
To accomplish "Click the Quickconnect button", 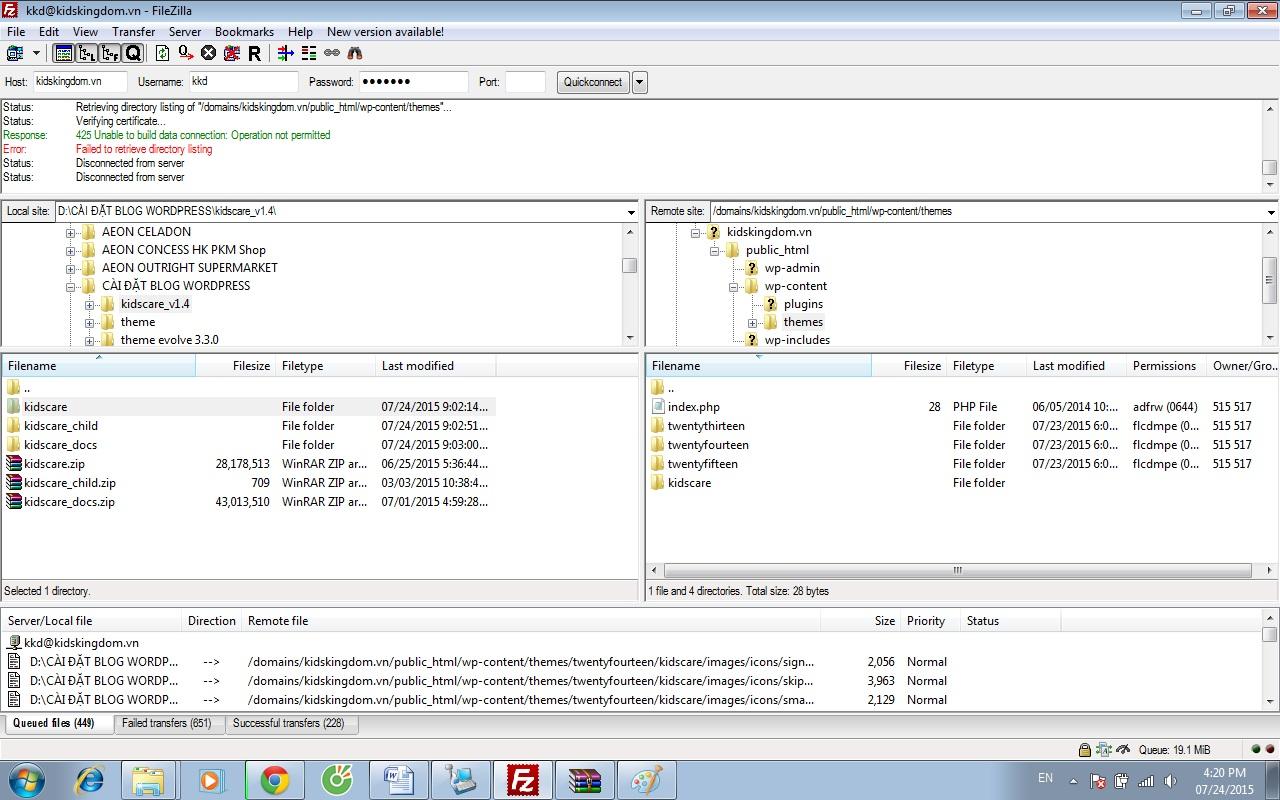I will pyautogui.click(x=593, y=82).
